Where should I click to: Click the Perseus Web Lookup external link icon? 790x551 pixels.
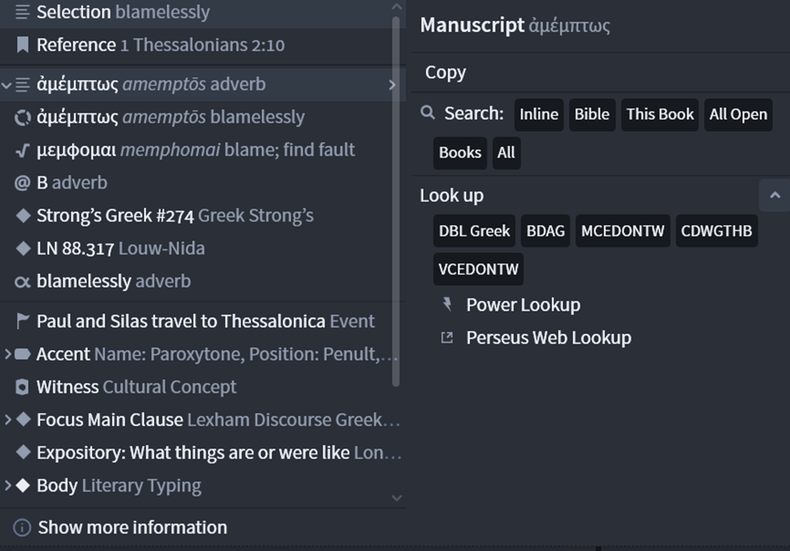pyautogui.click(x=447, y=337)
